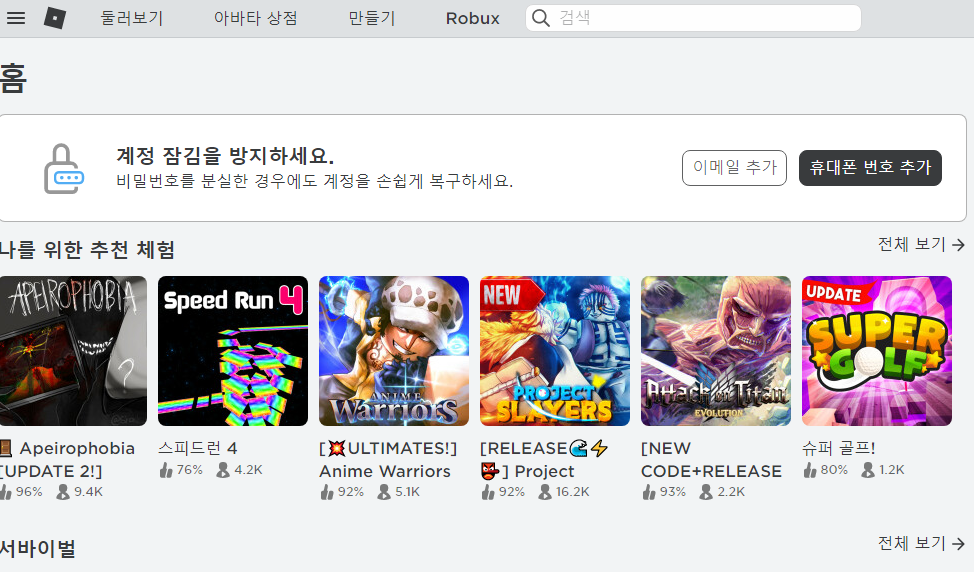Click the account lock padlock icon
Screen dimensions: 974x572
point(63,169)
